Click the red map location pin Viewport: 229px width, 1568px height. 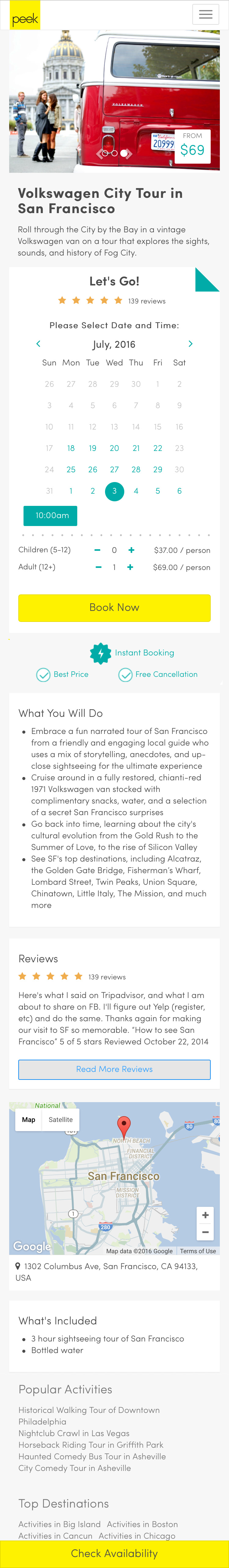pyautogui.click(x=124, y=1127)
